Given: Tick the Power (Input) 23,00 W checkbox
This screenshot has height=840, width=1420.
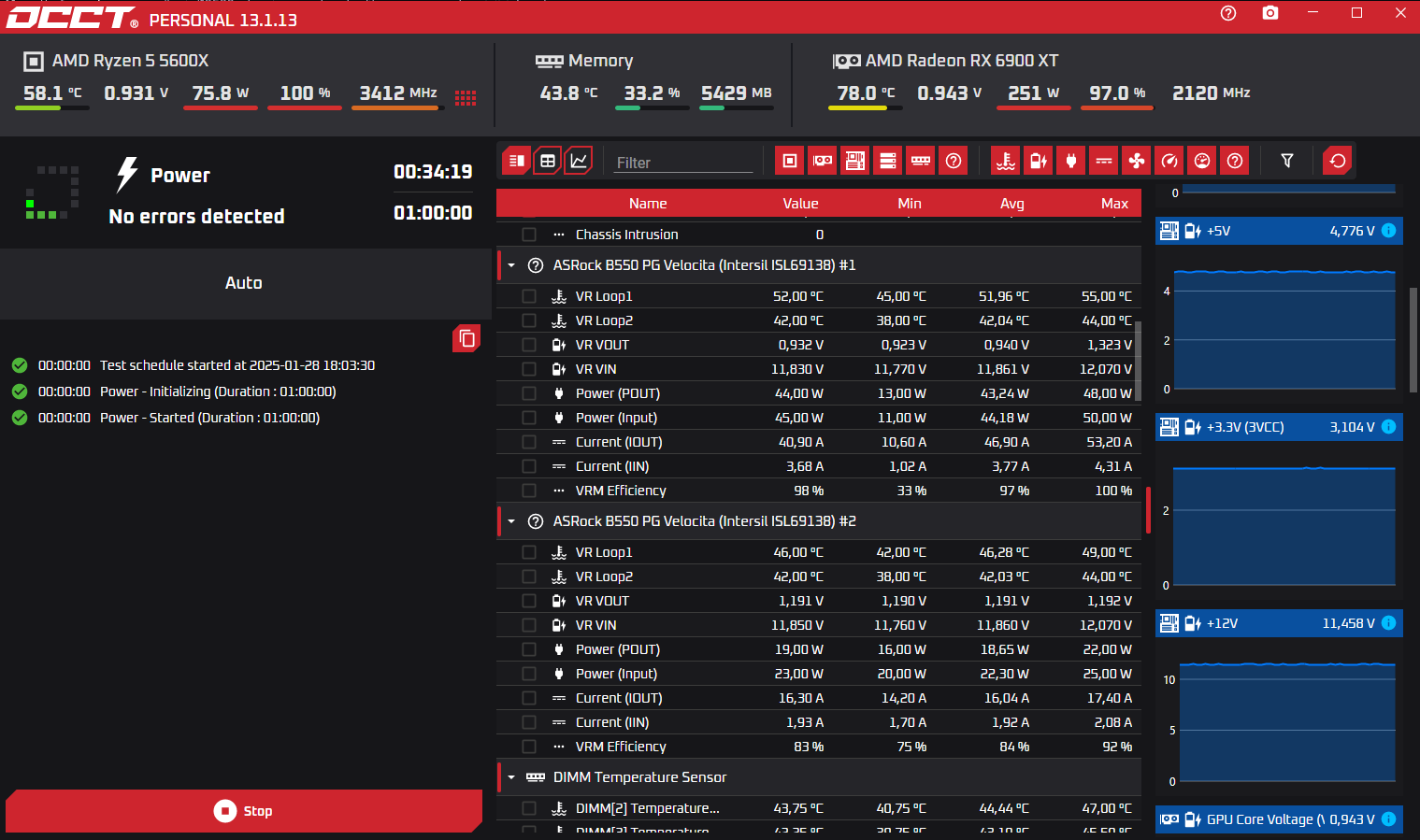Looking at the screenshot, I should click(x=529, y=674).
